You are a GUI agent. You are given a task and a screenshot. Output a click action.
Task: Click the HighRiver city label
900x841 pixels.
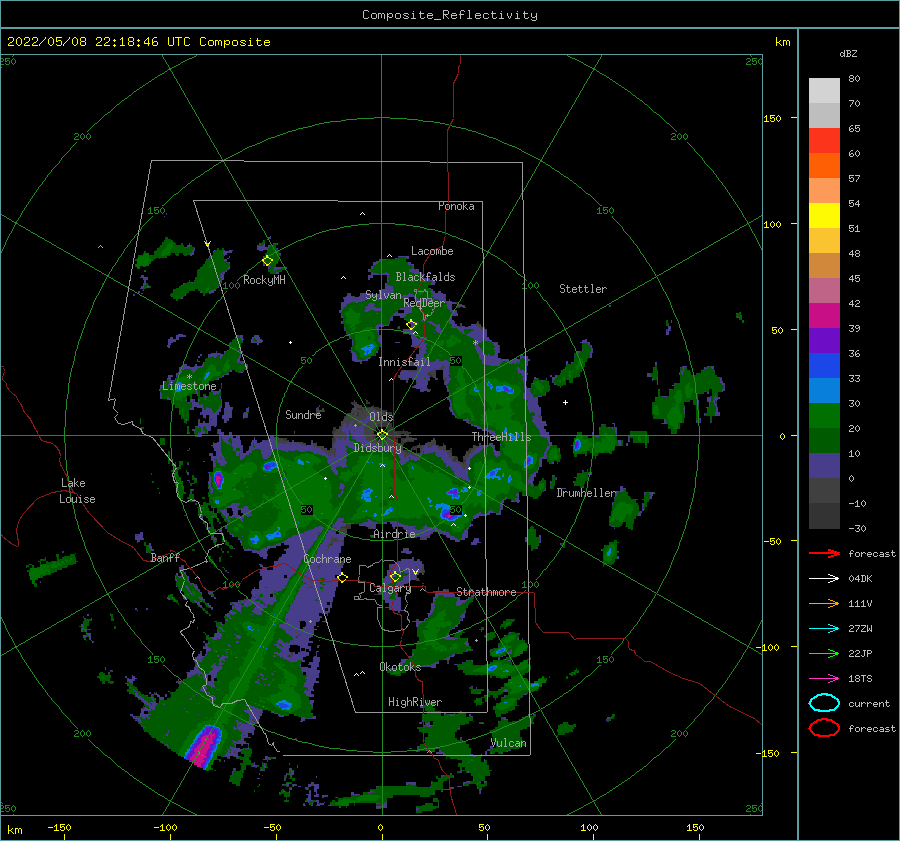pos(415,702)
